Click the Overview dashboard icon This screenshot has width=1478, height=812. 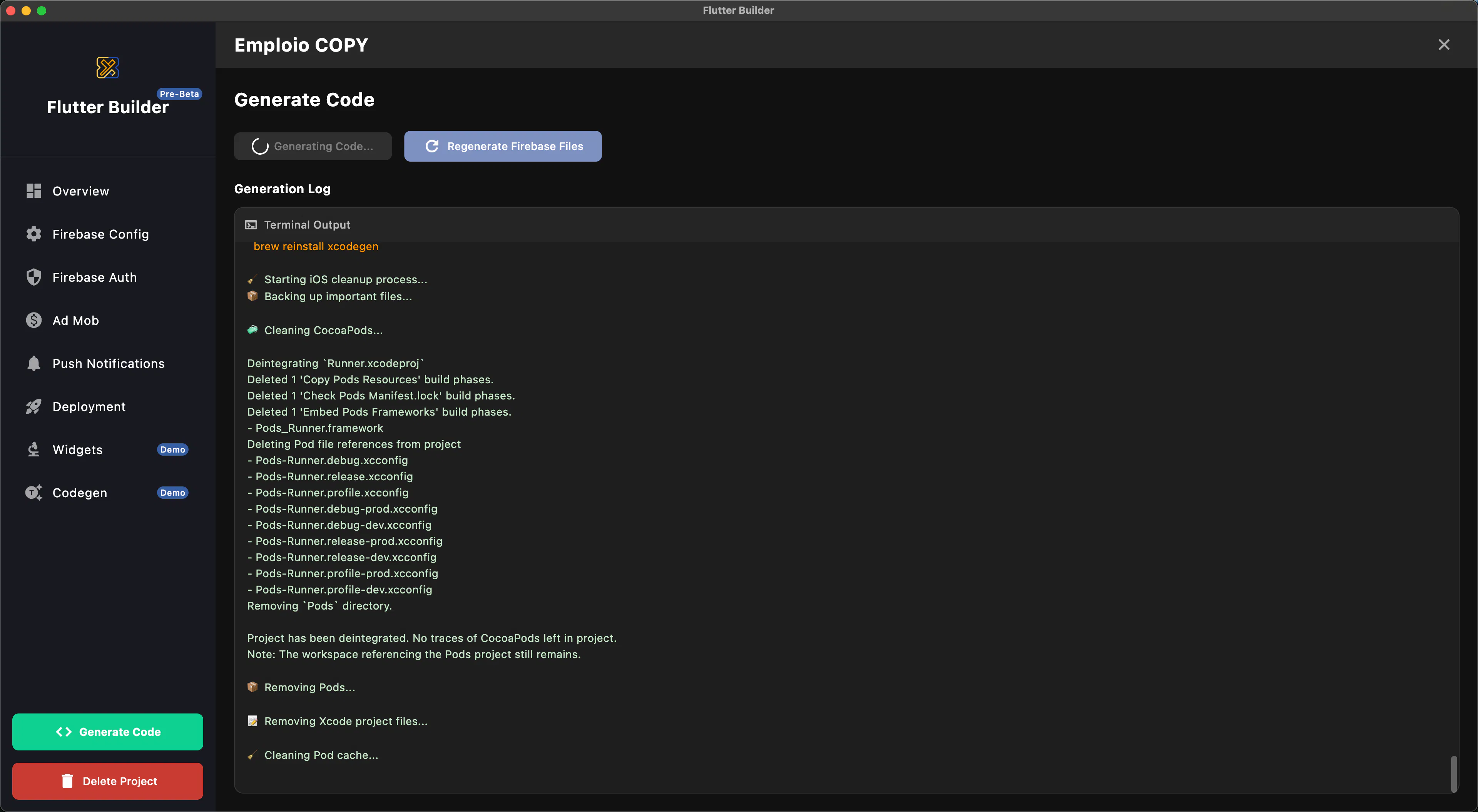tap(34, 191)
